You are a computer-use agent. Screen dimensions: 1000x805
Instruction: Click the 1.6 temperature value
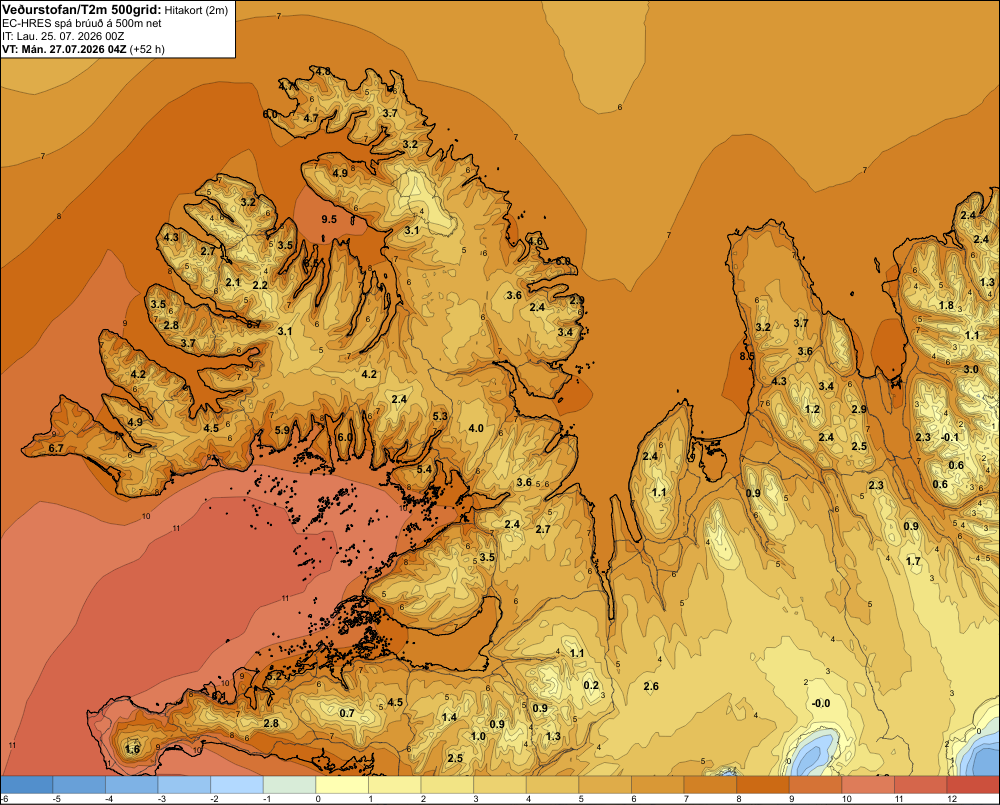132,749
